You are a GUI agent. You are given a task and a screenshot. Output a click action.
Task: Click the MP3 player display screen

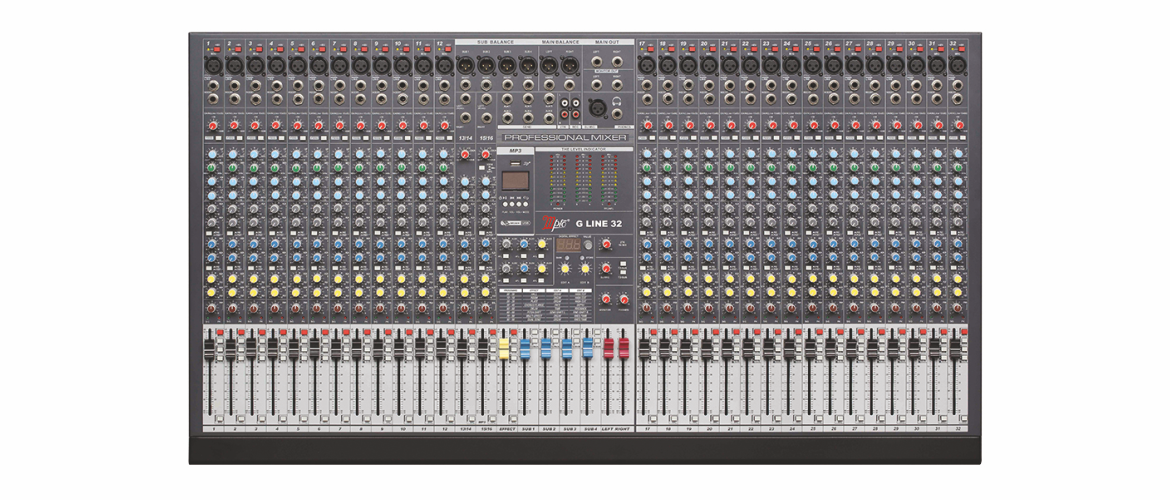(515, 180)
